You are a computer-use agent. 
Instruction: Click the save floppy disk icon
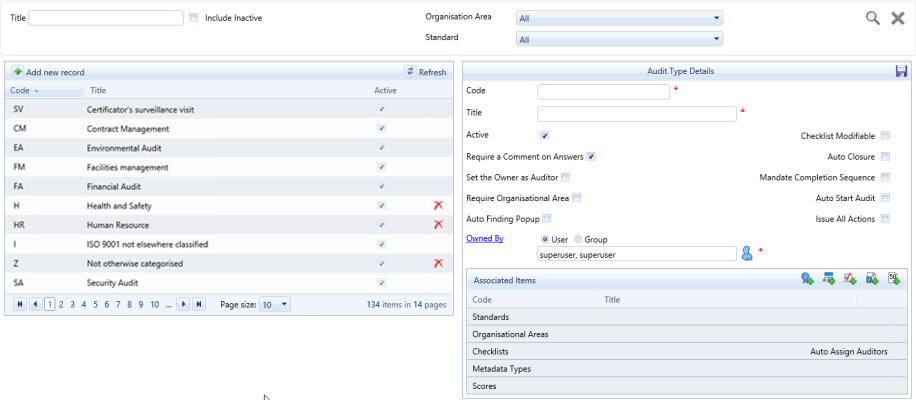pyautogui.click(x=901, y=71)
